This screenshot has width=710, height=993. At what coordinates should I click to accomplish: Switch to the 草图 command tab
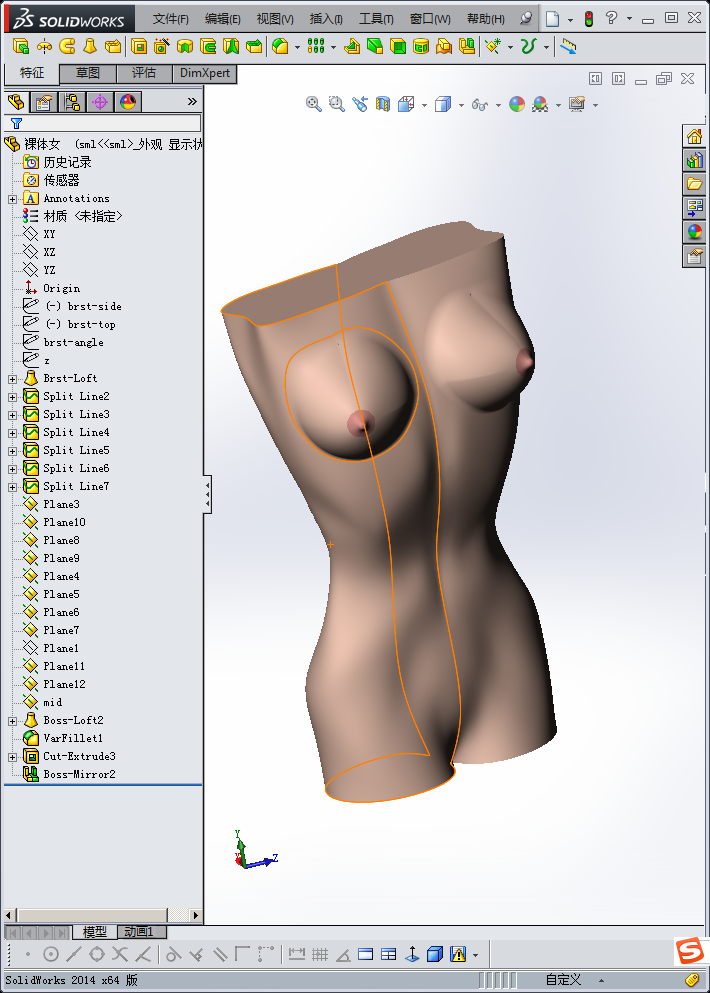coord(87,73)
